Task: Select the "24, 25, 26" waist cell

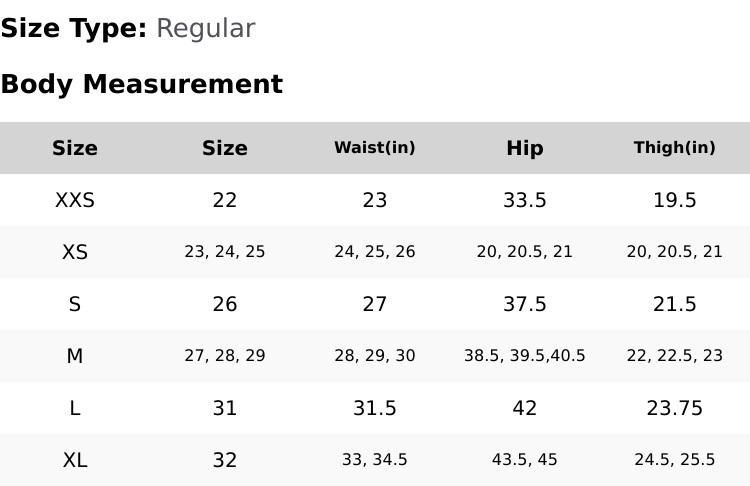Action: coord(375,252)
